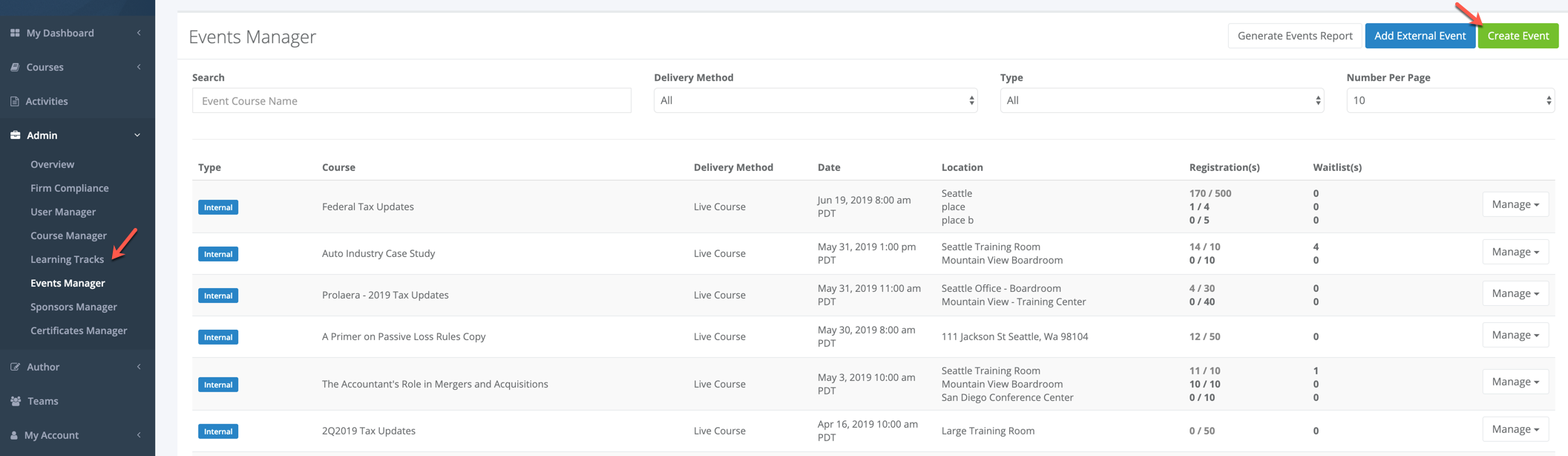This screenshot has height=456, width=1568.
Task: Click the 14 / 10 registration count
Action: tap(1205, 247)
